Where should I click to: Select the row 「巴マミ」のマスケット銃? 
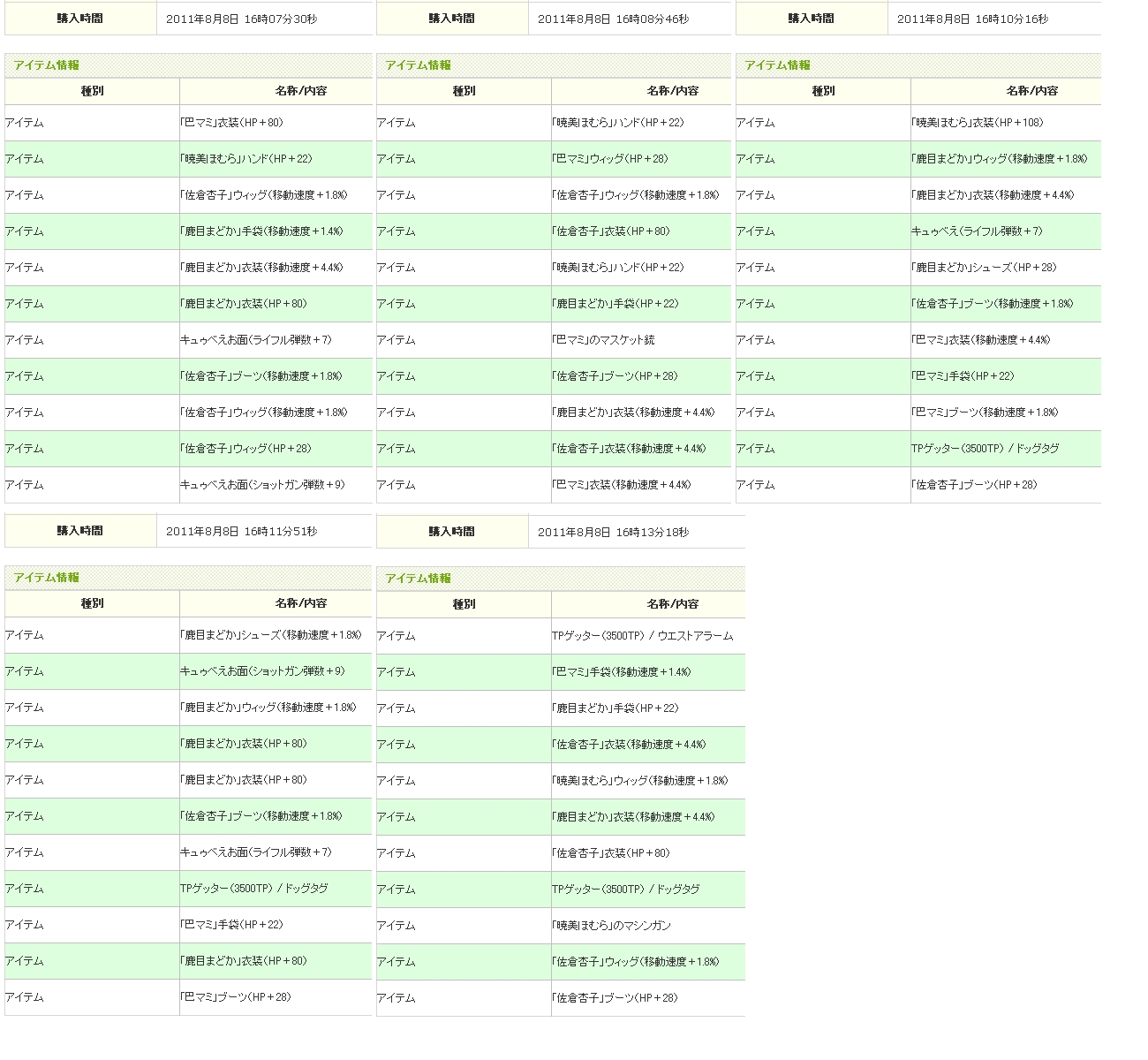point(554,340)
